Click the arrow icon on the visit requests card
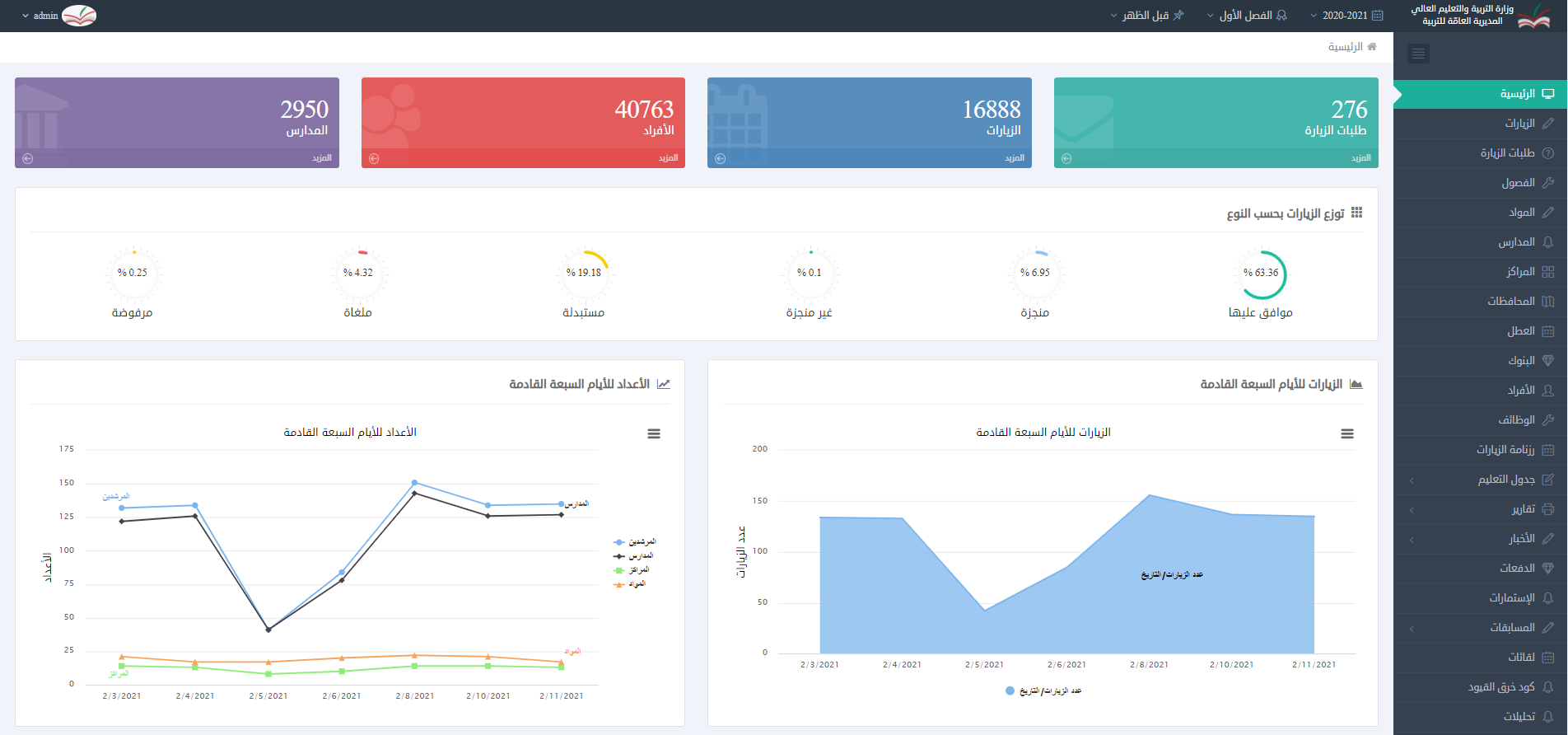 pos(1066,158)
